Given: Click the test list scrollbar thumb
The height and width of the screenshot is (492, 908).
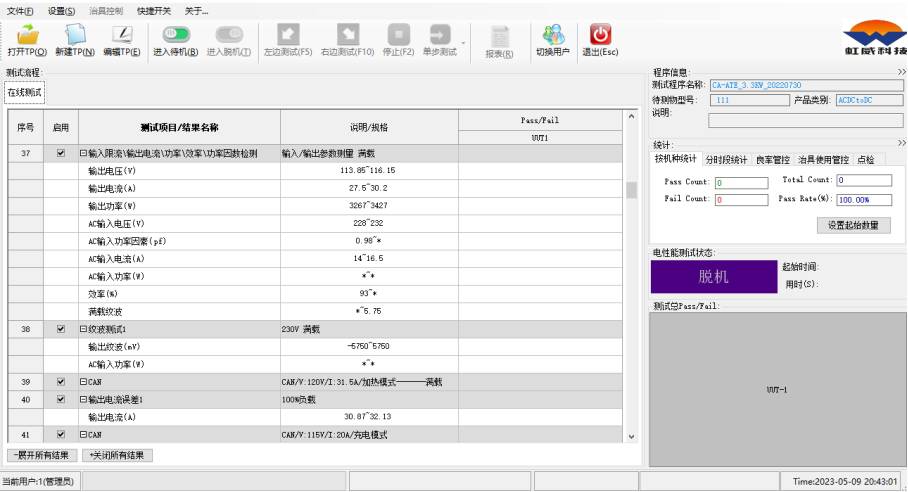Looking at the screenshot, I should click(631, 190).
